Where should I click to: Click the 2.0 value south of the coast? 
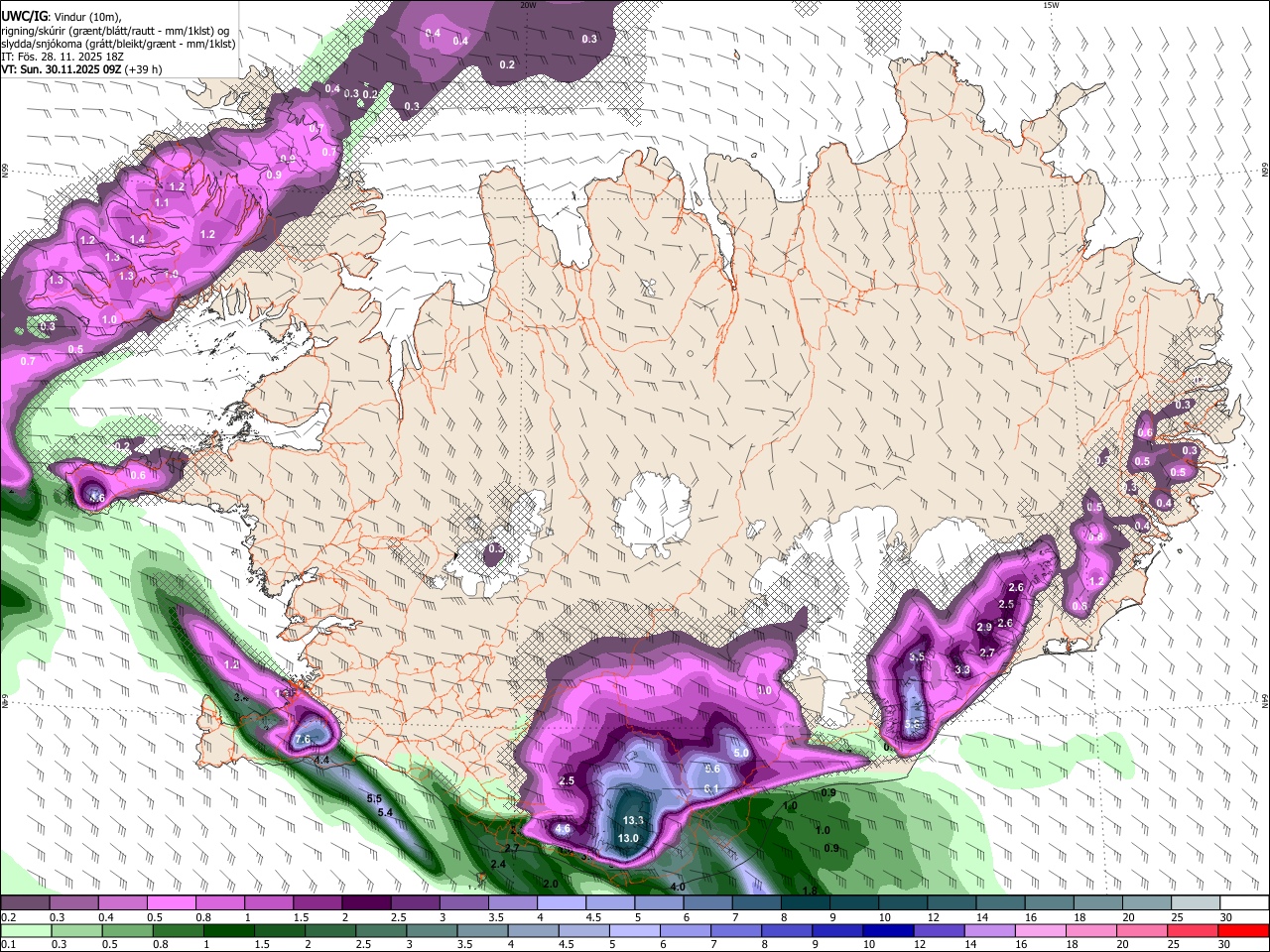pyautogui.click(x=551, y=883)
